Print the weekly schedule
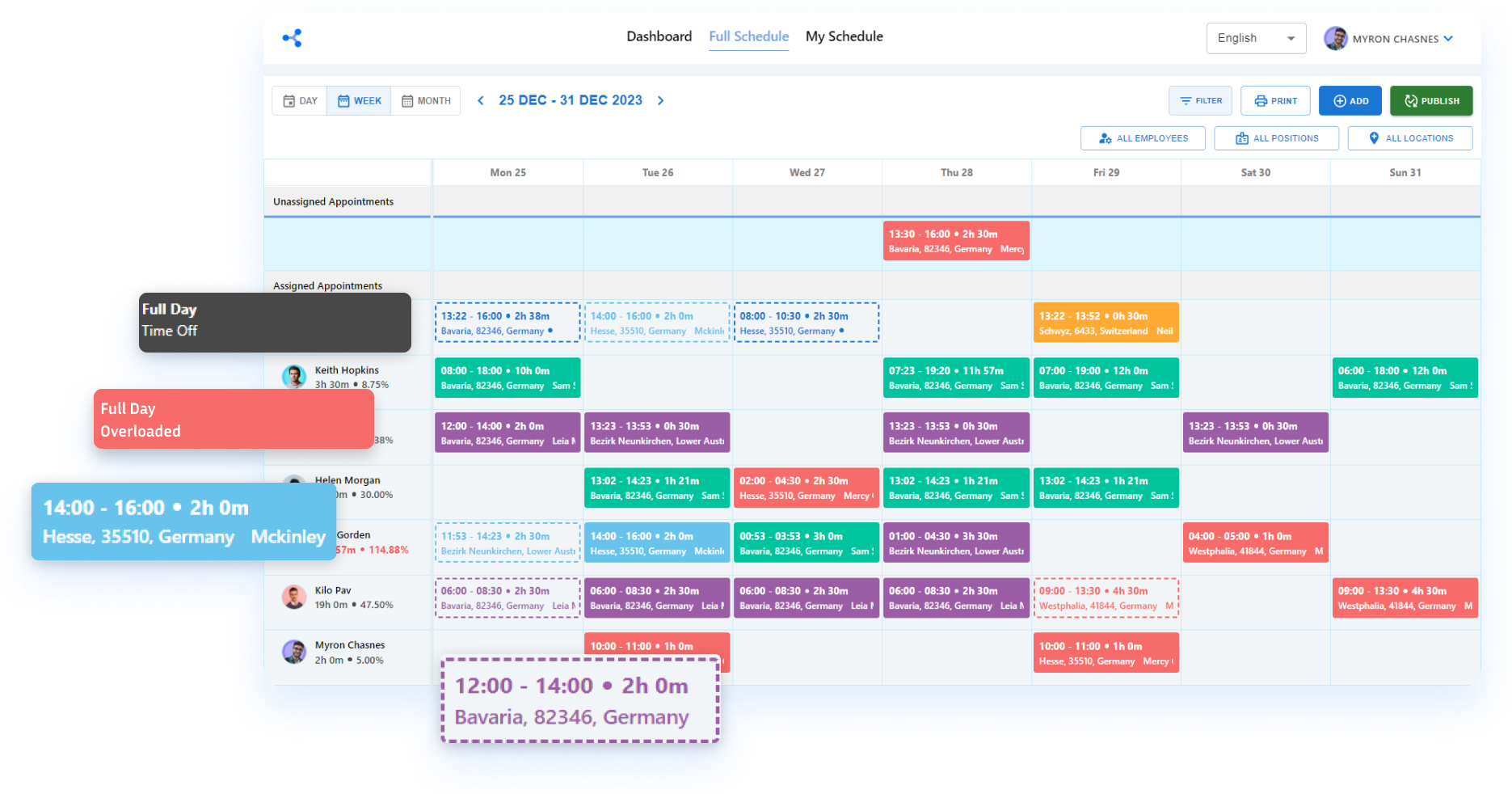The width and height of the screenshot is (1512, 794). 1275,101
